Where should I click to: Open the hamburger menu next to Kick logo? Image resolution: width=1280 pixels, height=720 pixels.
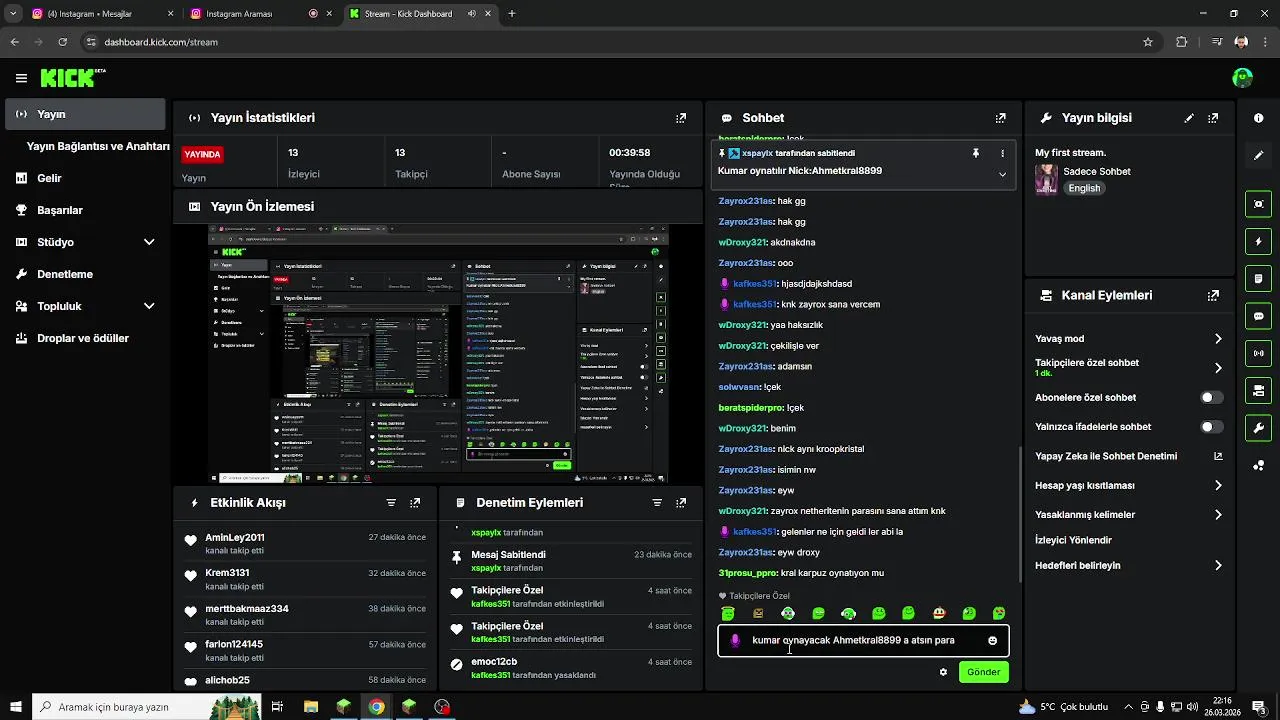pos(21,78)
